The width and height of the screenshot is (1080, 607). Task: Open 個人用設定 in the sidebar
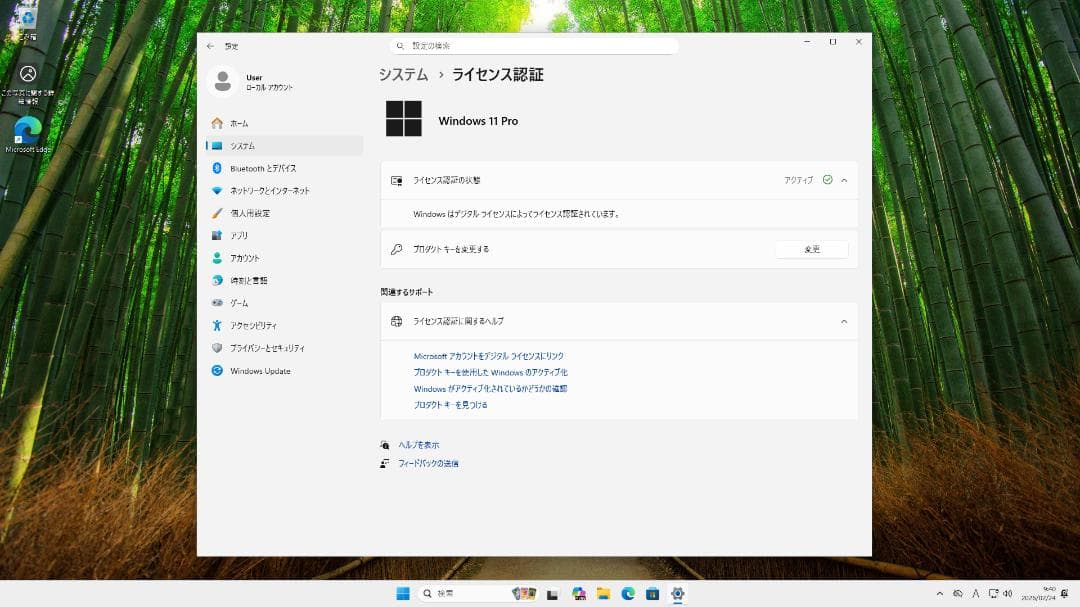pyautogui.click(x=284, y=213)
